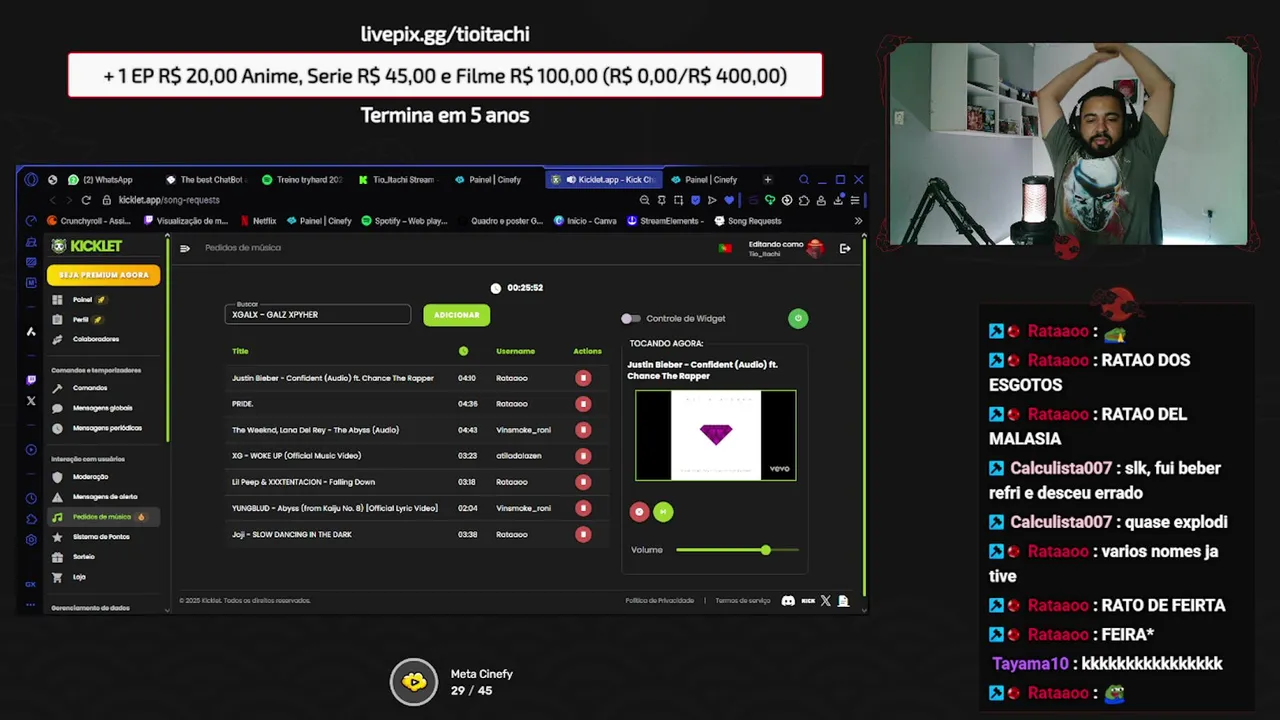
Task: Click the Username column header
Action: click(515, 351)
